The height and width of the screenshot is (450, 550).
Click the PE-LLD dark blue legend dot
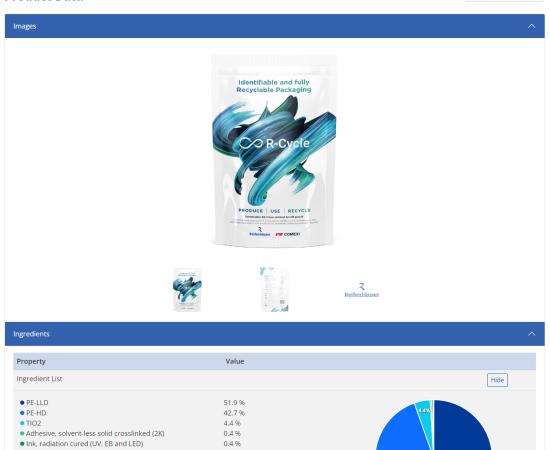[22, 403]
